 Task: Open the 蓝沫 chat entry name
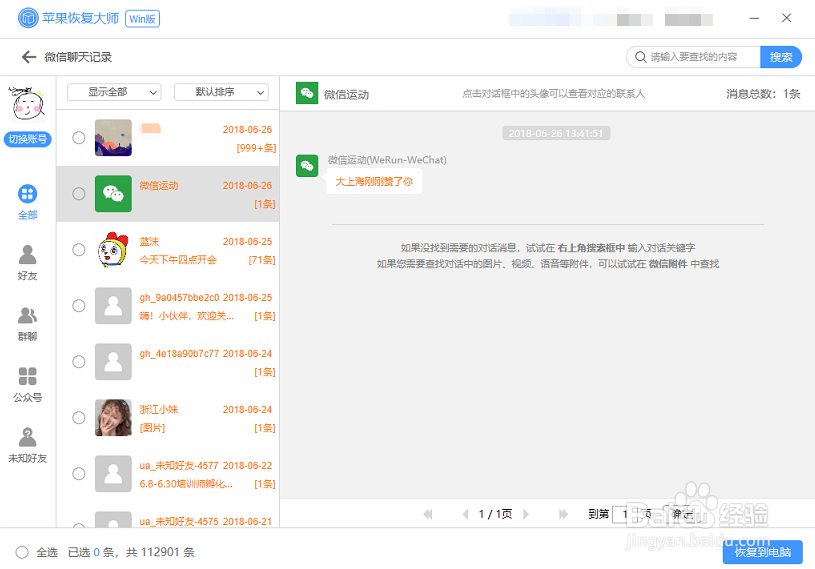(149, 242)
